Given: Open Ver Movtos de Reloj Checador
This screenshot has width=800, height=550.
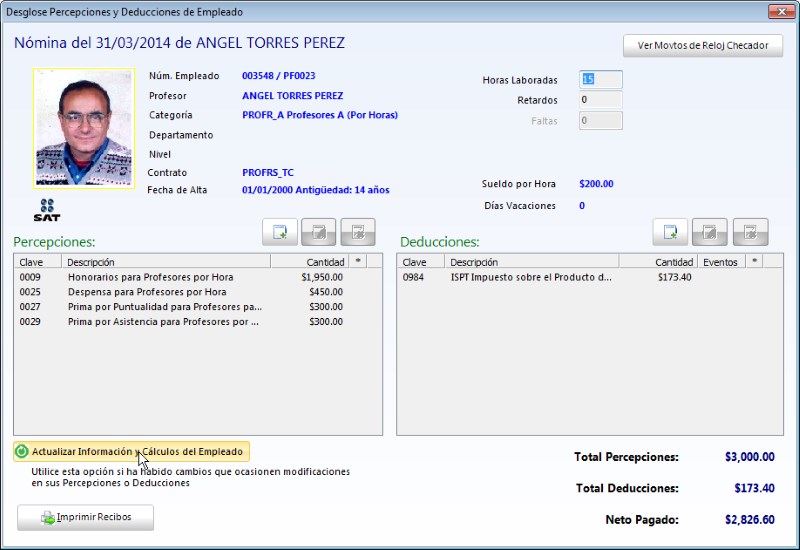Looking at the screenshot, I should (703, 45).
